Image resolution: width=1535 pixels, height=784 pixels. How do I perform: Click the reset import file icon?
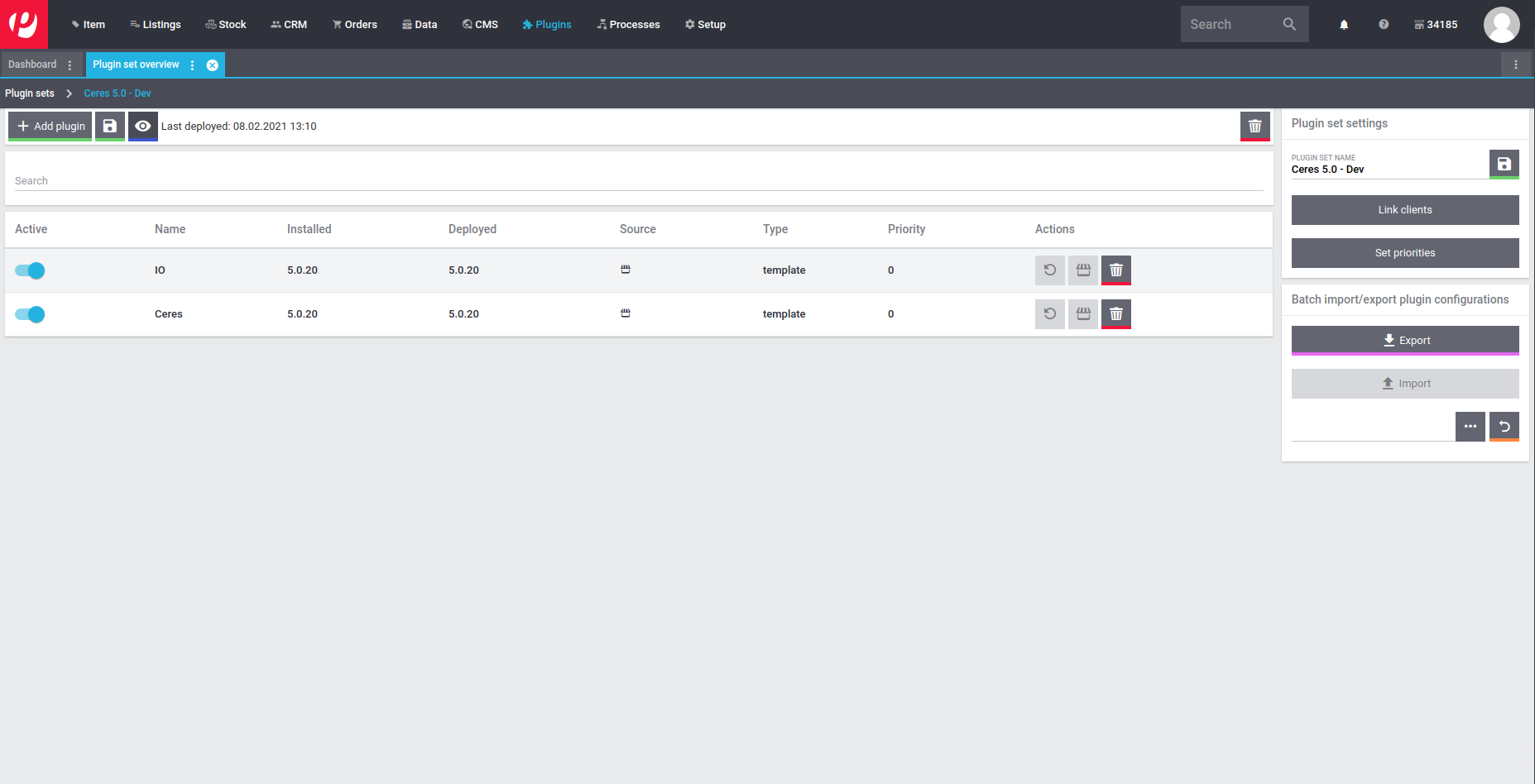[1504, 427]
